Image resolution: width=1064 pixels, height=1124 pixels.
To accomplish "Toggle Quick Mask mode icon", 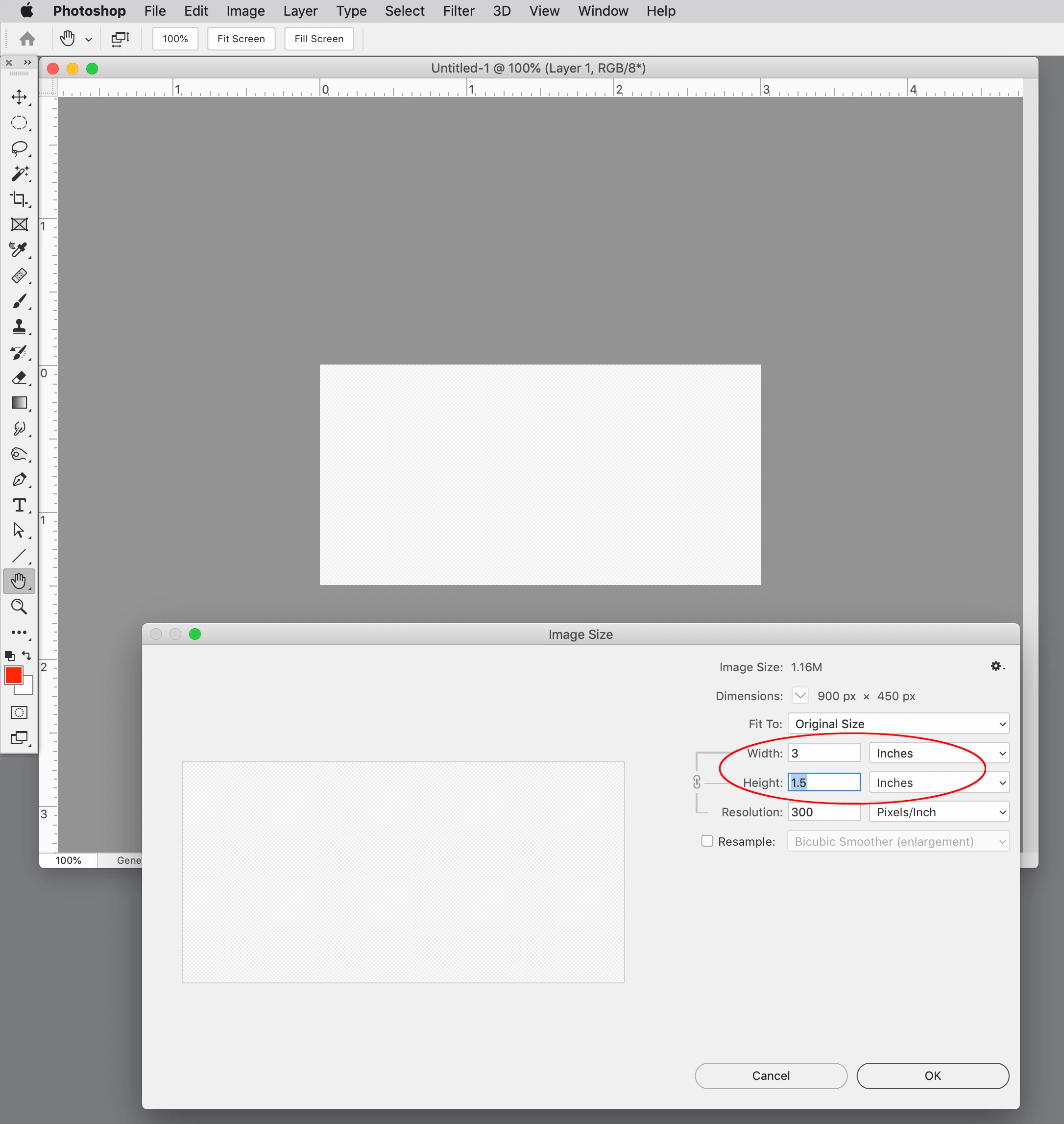I will point(19,712).
